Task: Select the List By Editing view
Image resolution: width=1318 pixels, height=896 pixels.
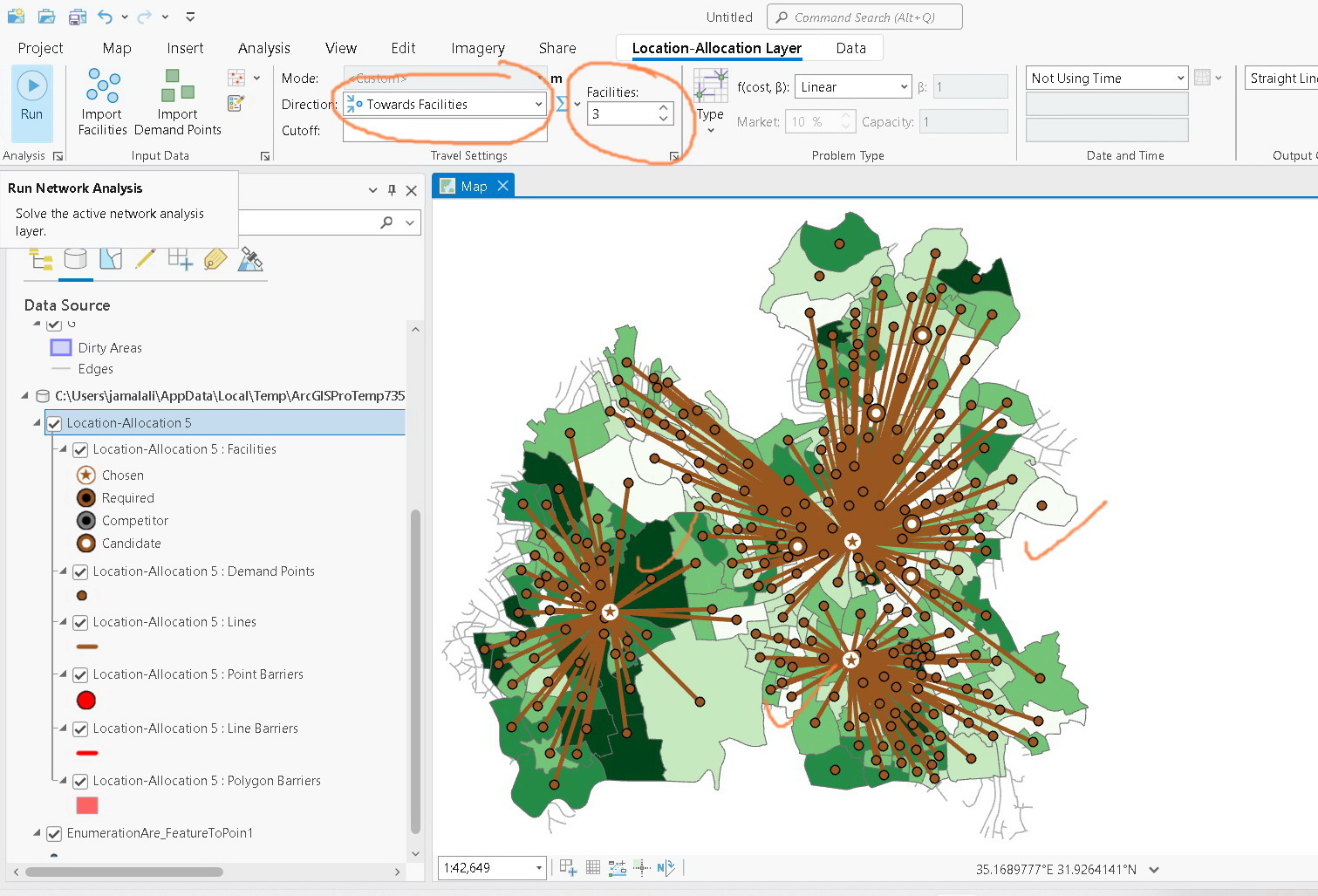Action: 145,259
